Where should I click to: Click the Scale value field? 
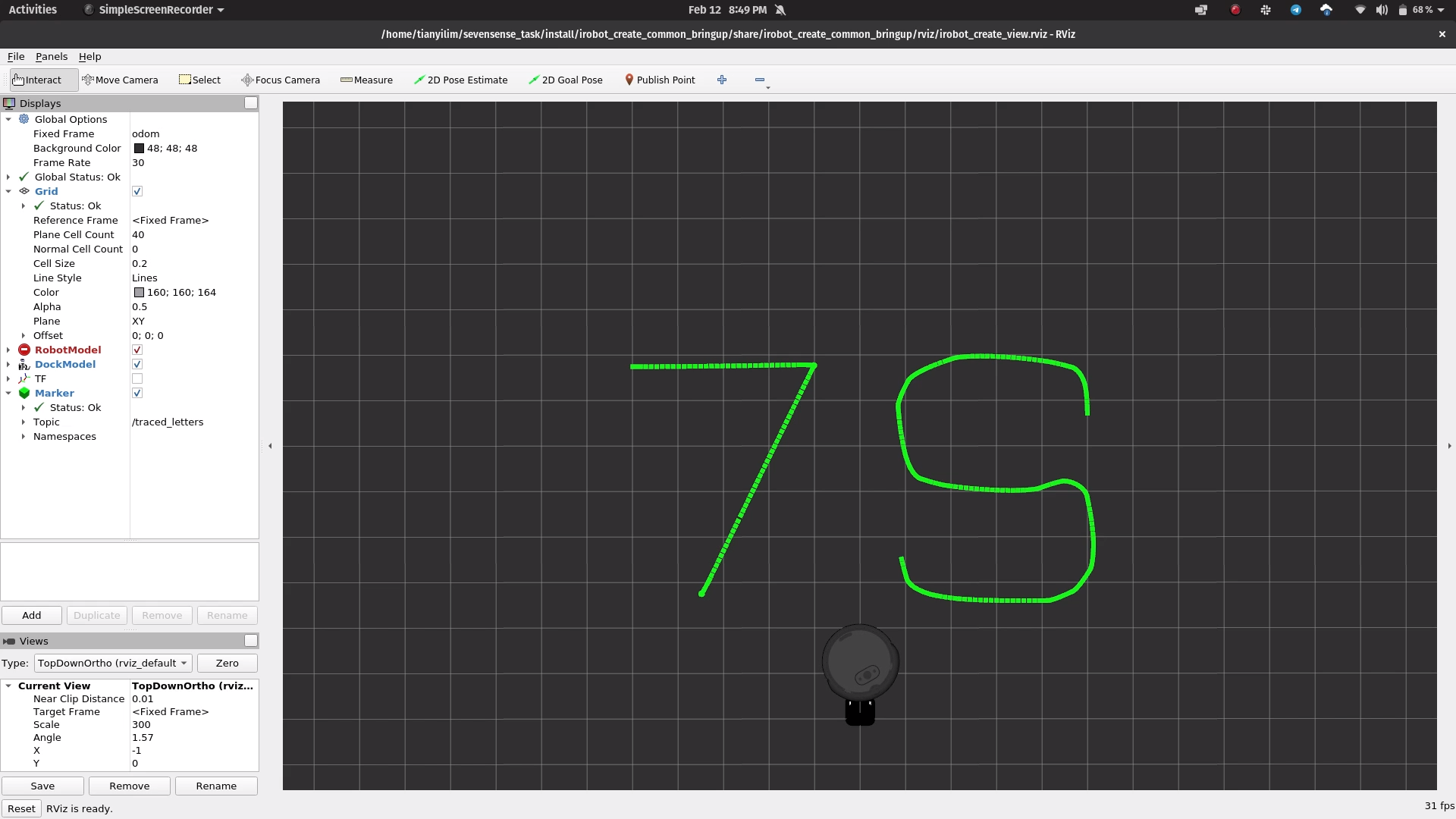[x=193, y=724]
